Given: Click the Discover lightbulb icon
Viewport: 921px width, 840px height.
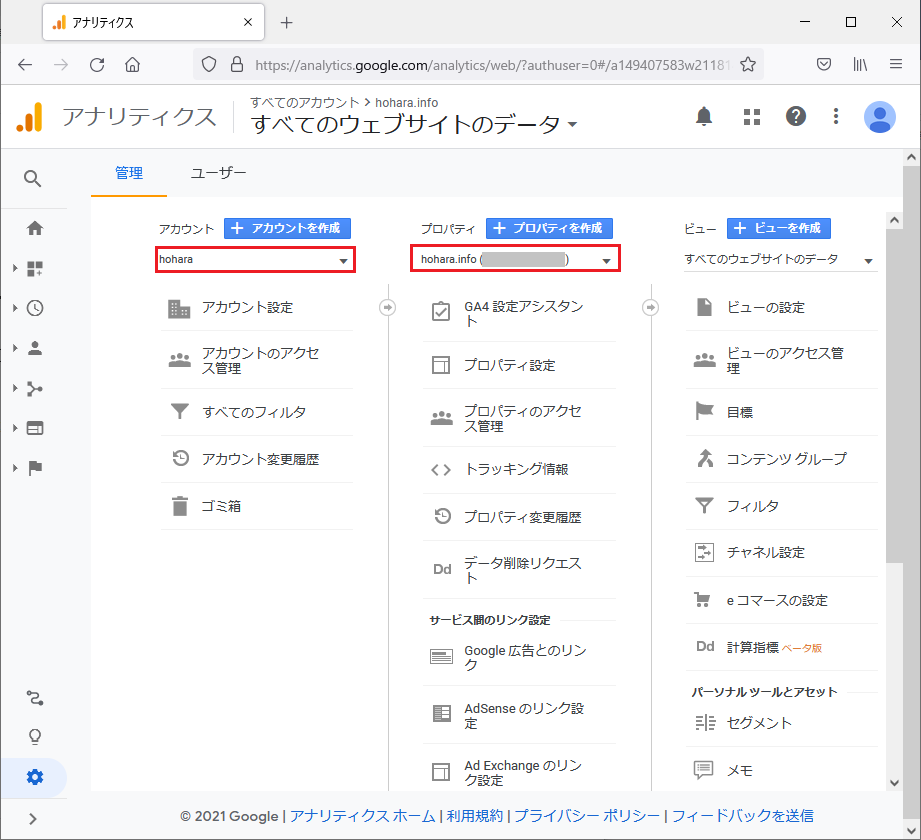Looking at the screenshot, I should pos(35,737).
